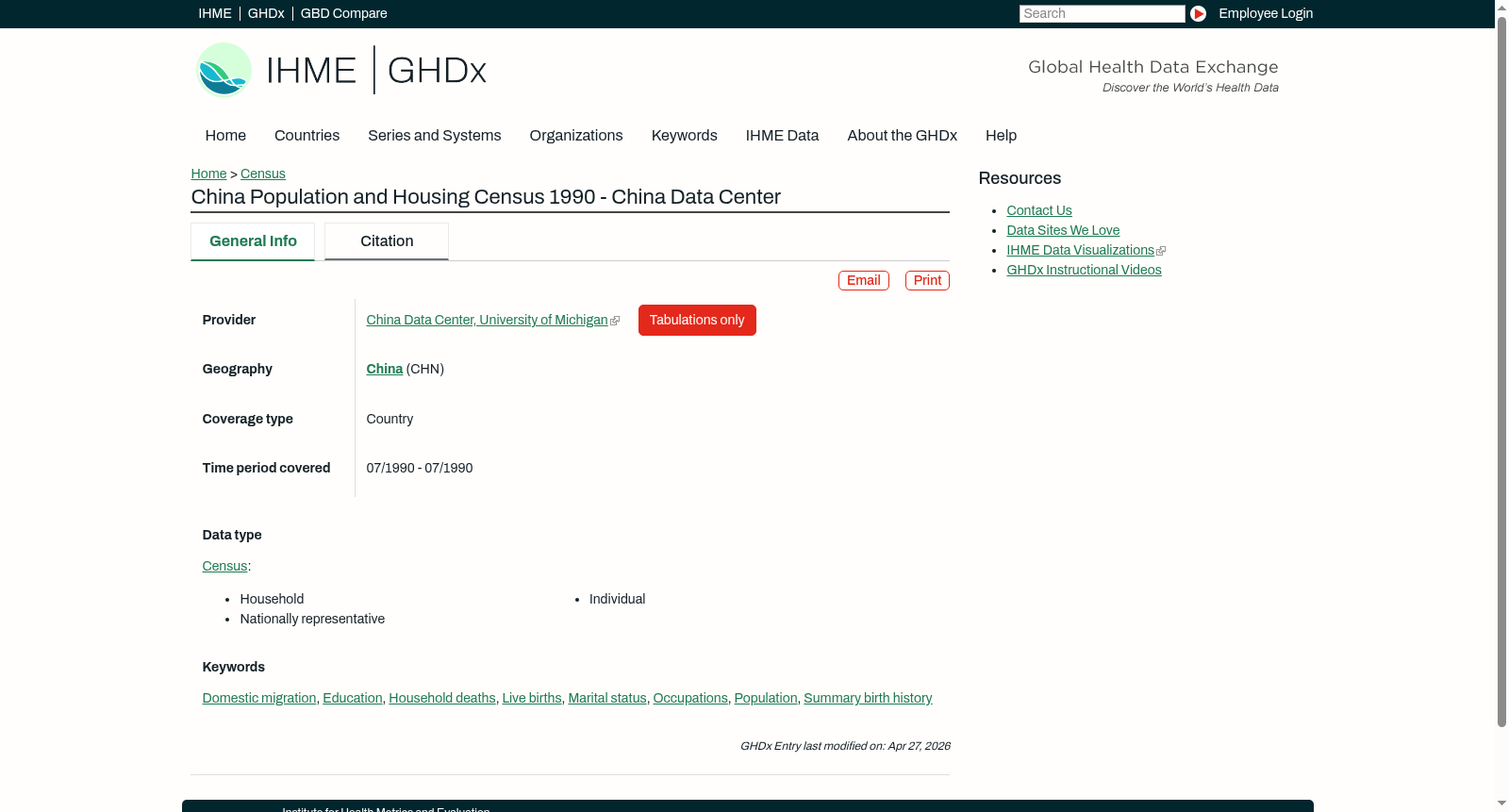1509x812 pixels.
Task: Open Data Sites We Love link
Action: click(x=1063, y=230)
